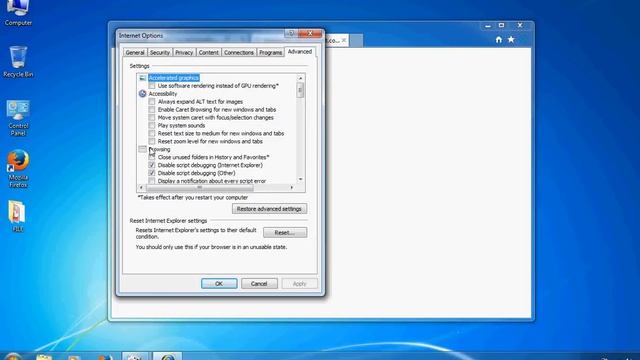
Task: Click the new tab button in Internet Explorer
Action: coord(356,40)
